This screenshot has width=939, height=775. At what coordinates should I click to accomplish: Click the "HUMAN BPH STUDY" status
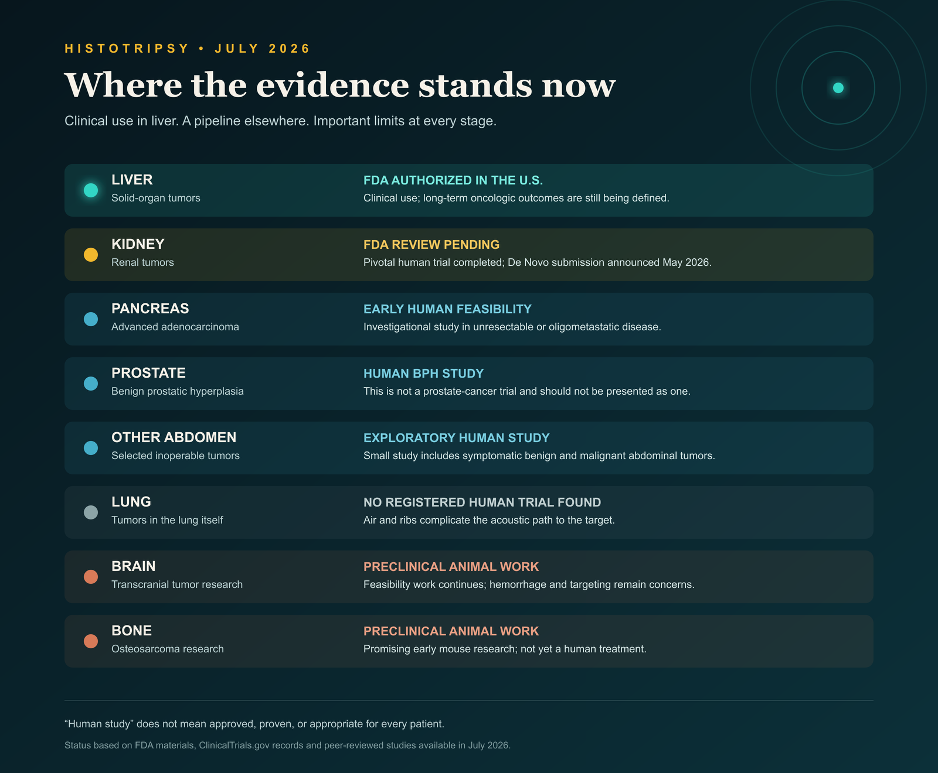pyautogui.click(x=423, y=374)
